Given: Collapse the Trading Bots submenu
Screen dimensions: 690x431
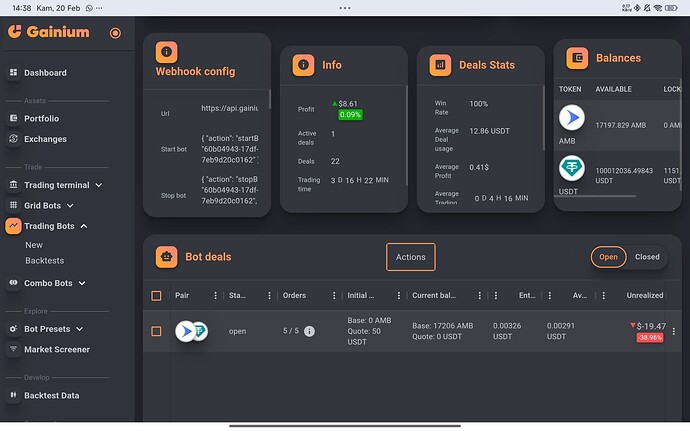Looking at the screenshot, I should [84, 226].
